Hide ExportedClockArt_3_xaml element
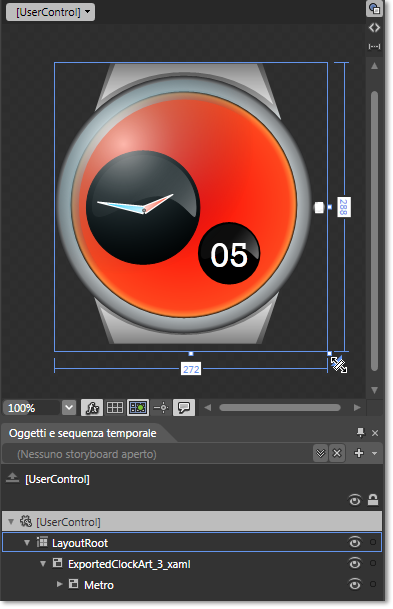 [354, 564]
